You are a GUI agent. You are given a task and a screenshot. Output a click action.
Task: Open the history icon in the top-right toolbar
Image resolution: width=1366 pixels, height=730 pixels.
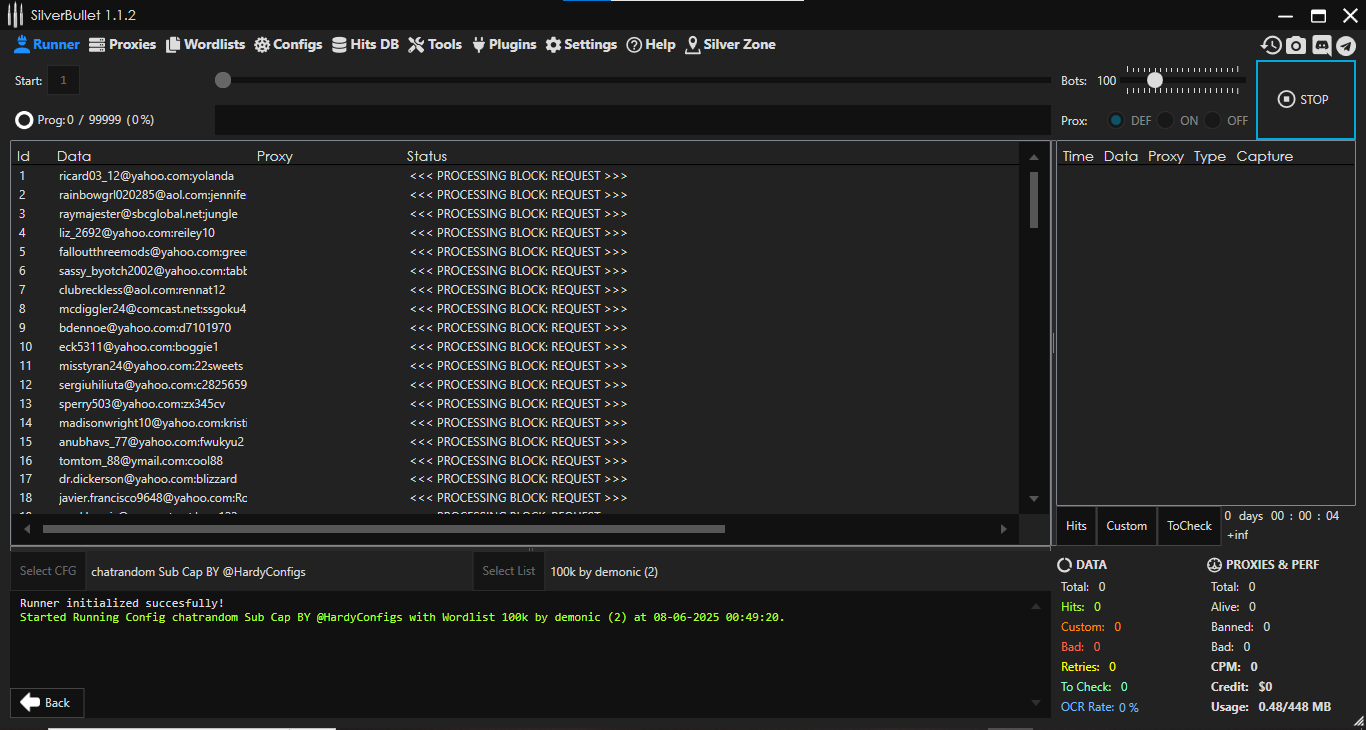(x=1271, y=45)
